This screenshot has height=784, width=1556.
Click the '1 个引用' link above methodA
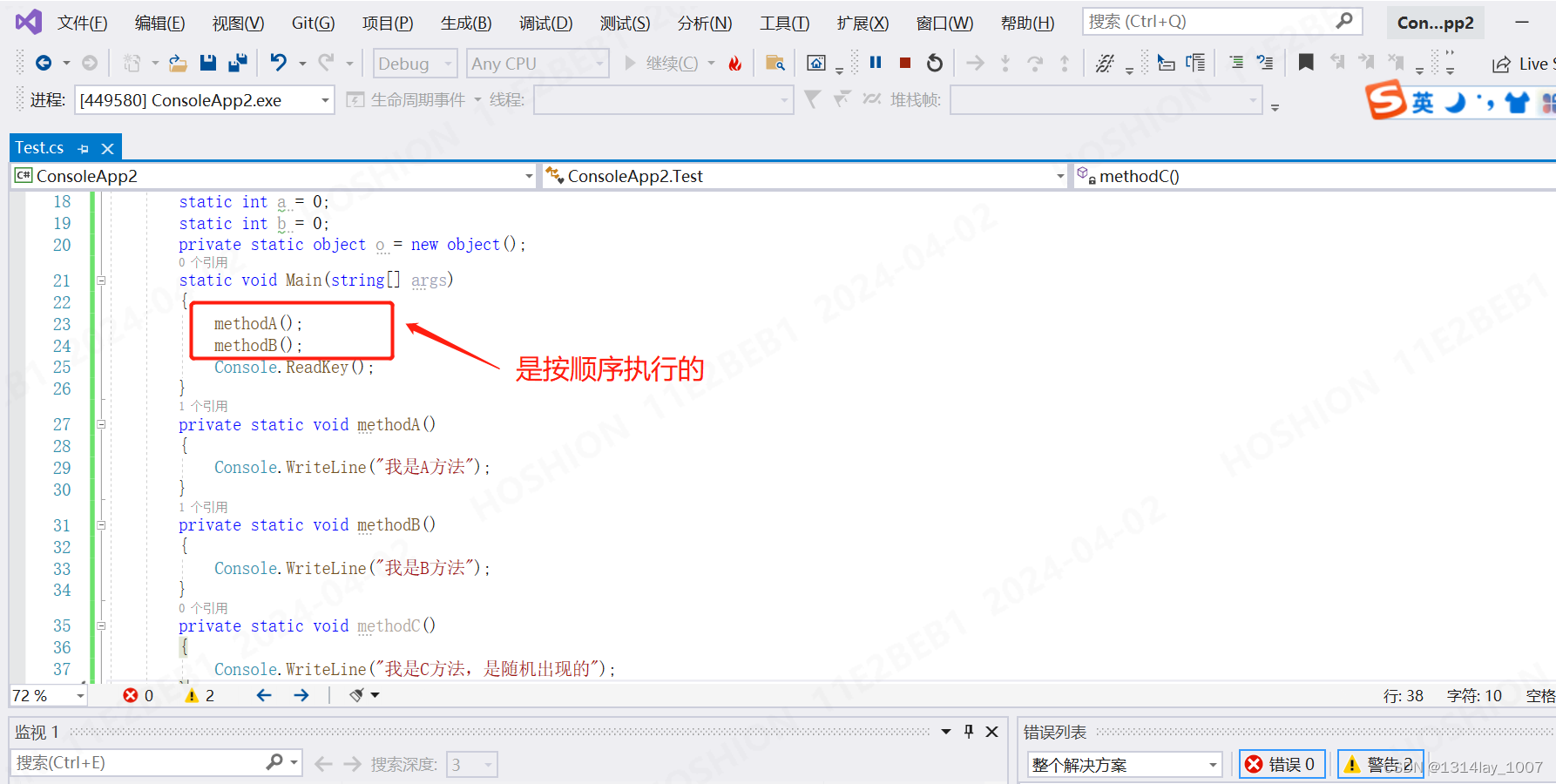pyautogui.click(x=203, y=406)
